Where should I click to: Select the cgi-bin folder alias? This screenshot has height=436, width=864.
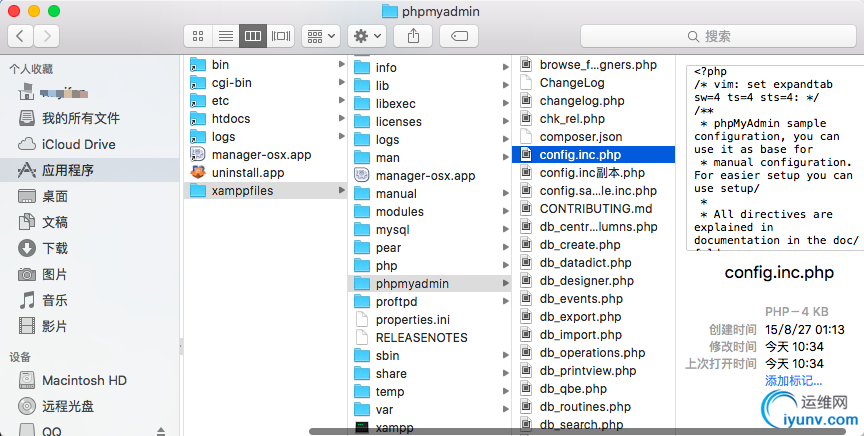click(x=265, y=83)
